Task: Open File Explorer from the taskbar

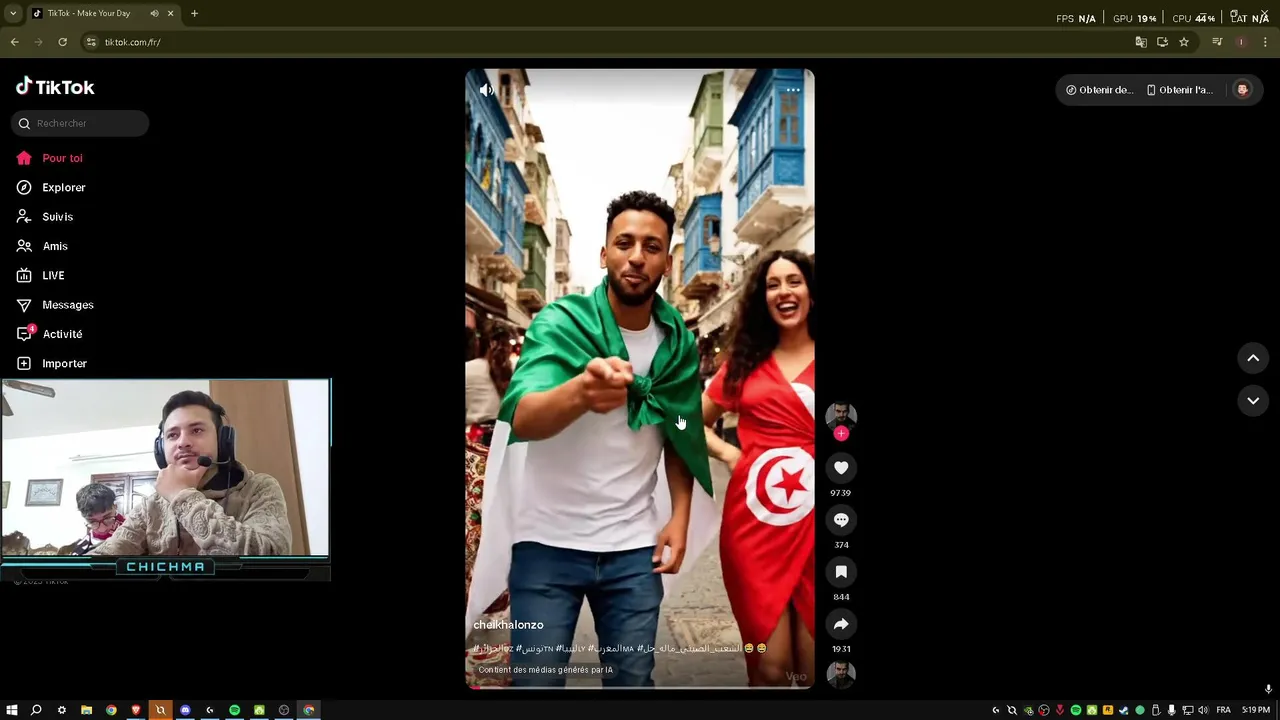Action: [86, 710]
